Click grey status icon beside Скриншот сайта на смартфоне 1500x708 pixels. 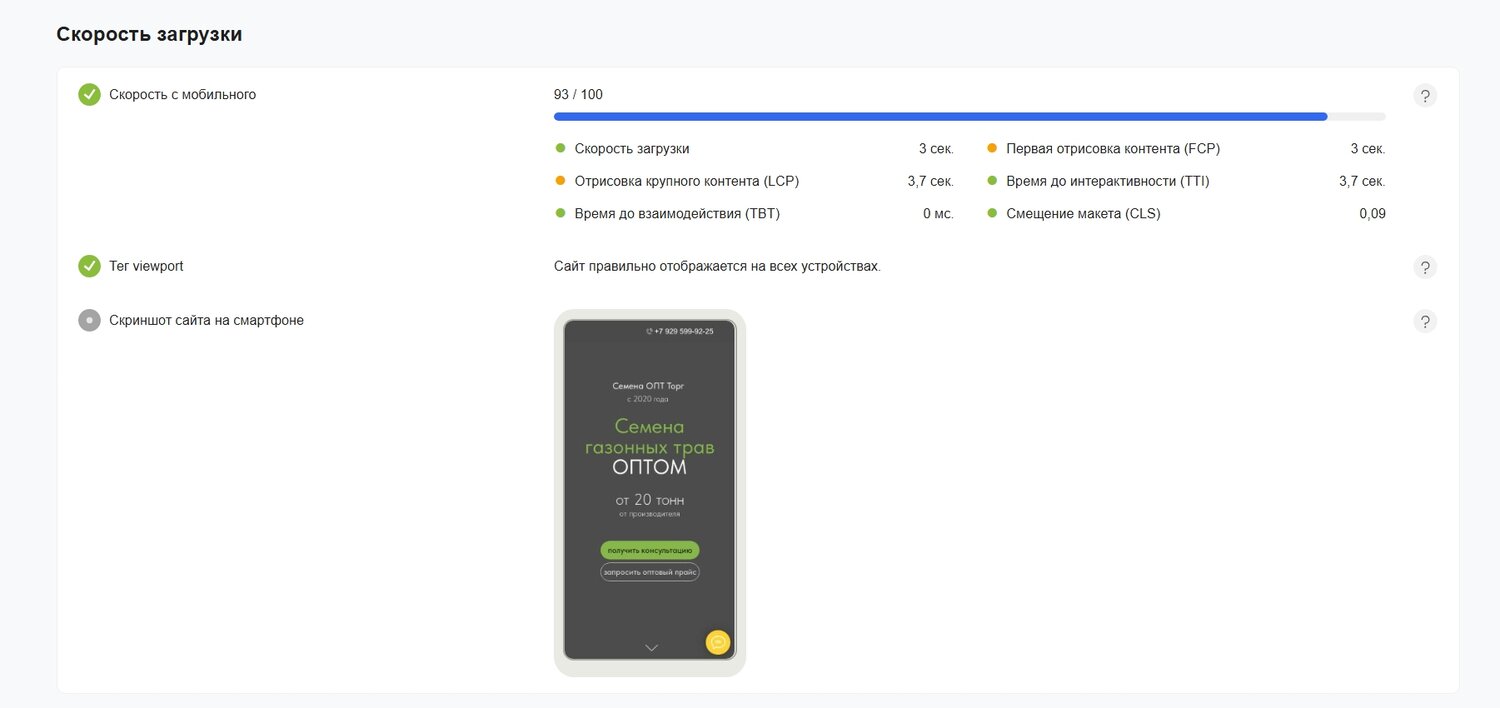click(90, 320)
